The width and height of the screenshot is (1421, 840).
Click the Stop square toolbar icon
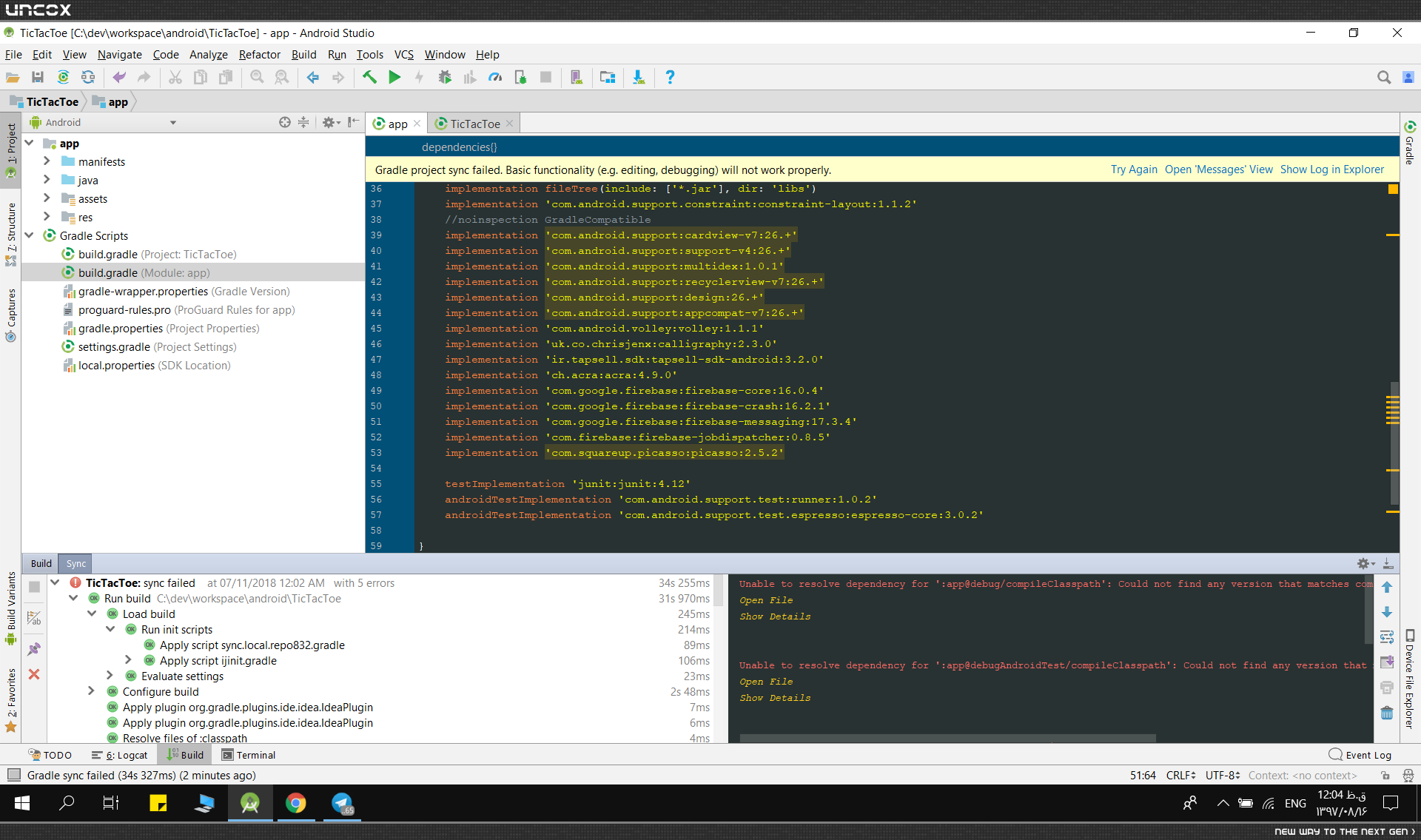(545, 78)
